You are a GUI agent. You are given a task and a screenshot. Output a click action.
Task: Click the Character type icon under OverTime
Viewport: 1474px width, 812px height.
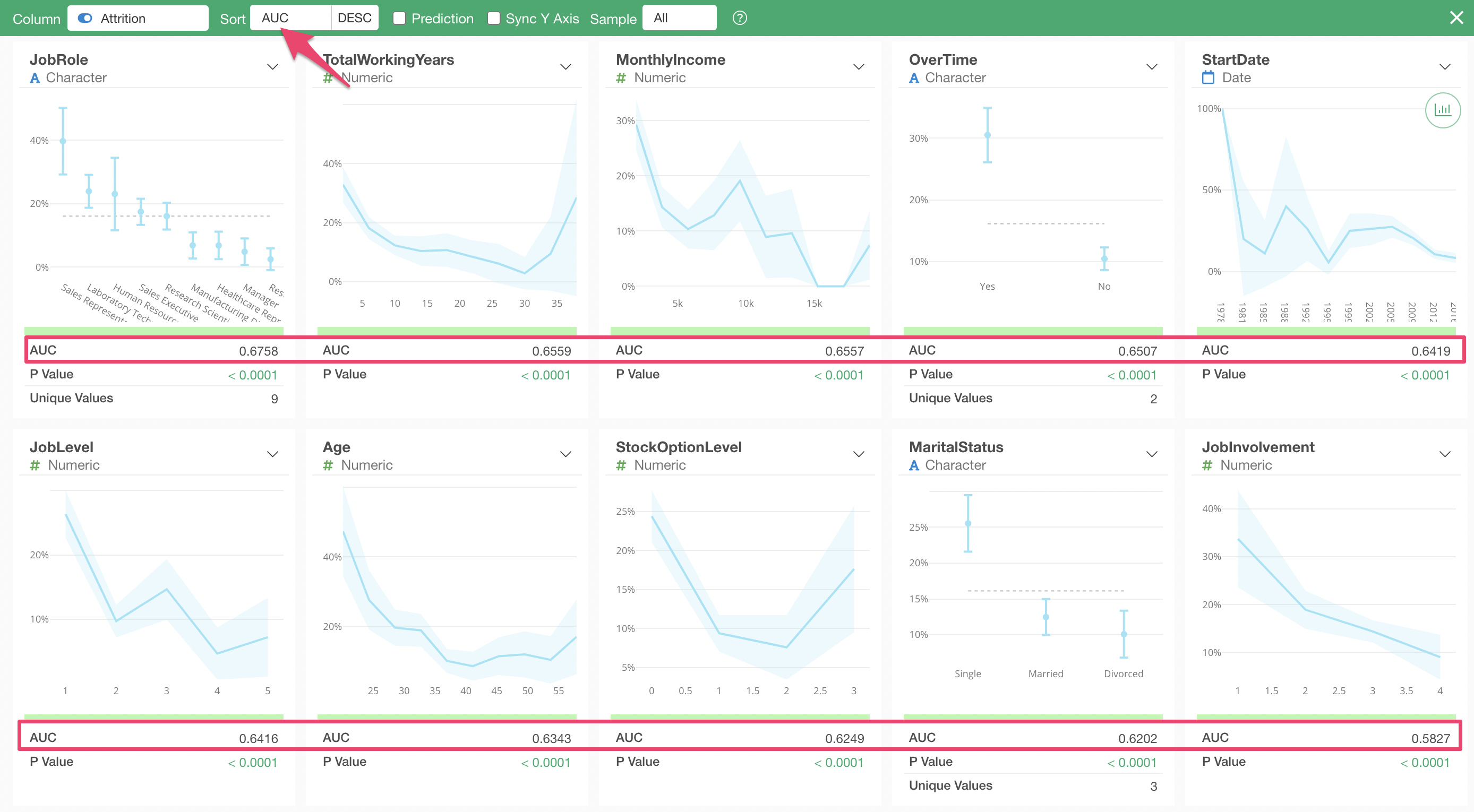(x=914, y=79)
